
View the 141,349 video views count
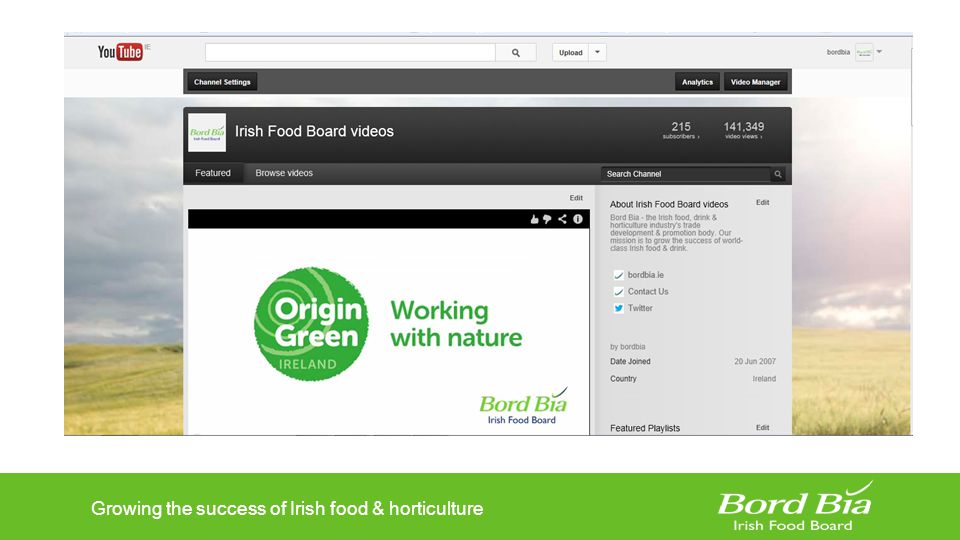point(744,130)
